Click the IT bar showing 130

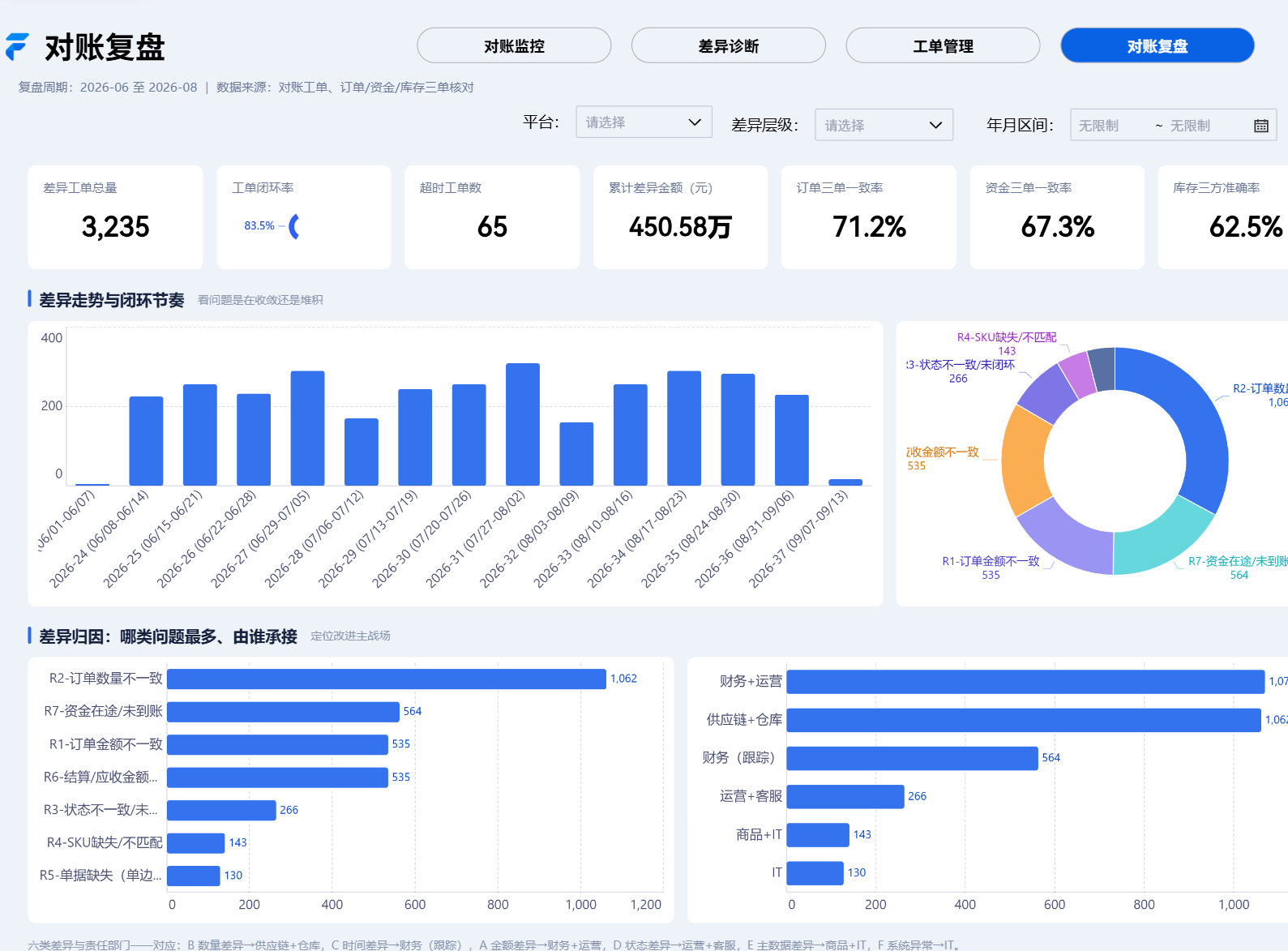tap(815, 873)
